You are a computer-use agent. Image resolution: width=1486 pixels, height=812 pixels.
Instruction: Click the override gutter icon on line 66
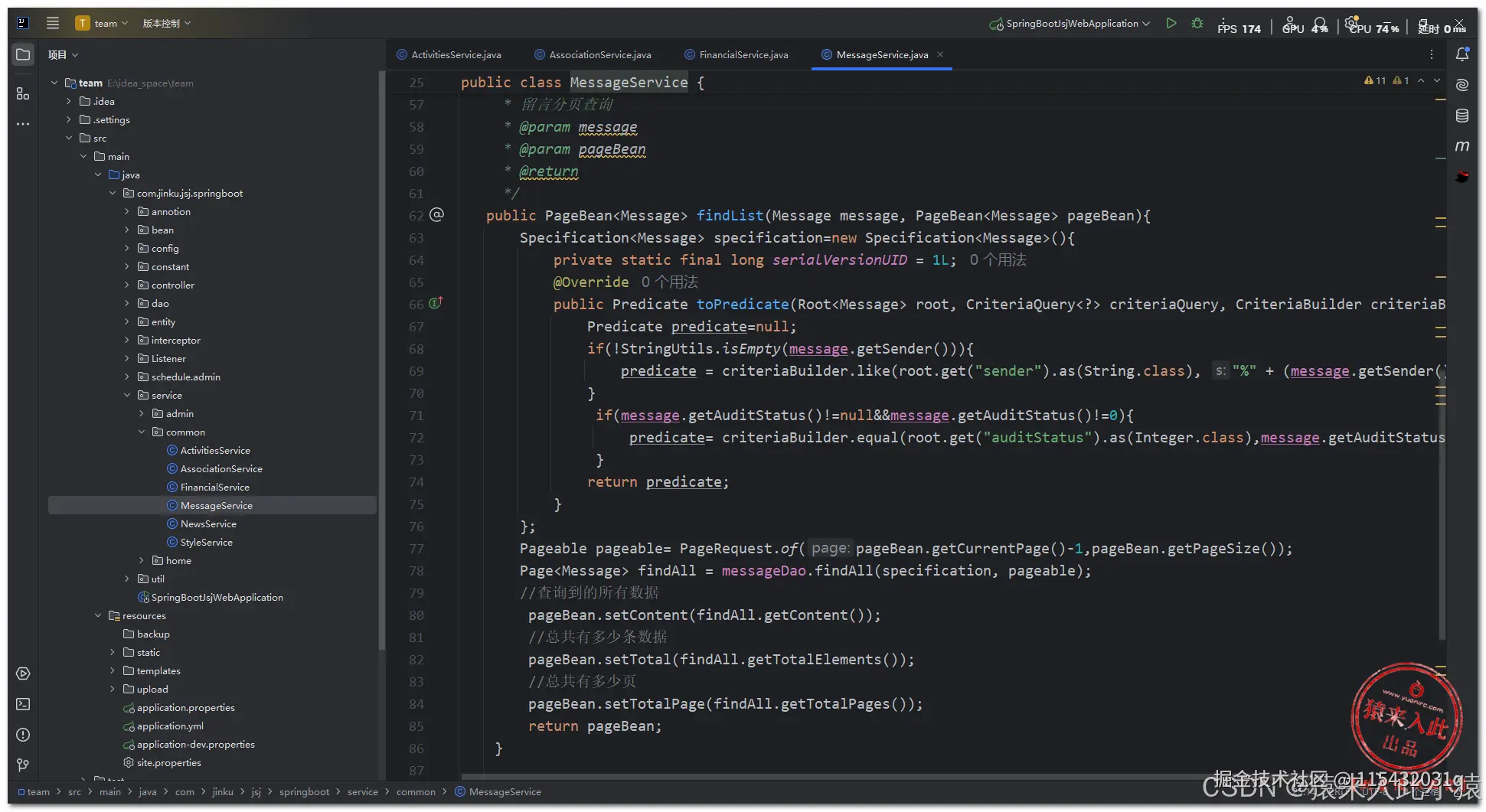(436, 303)
